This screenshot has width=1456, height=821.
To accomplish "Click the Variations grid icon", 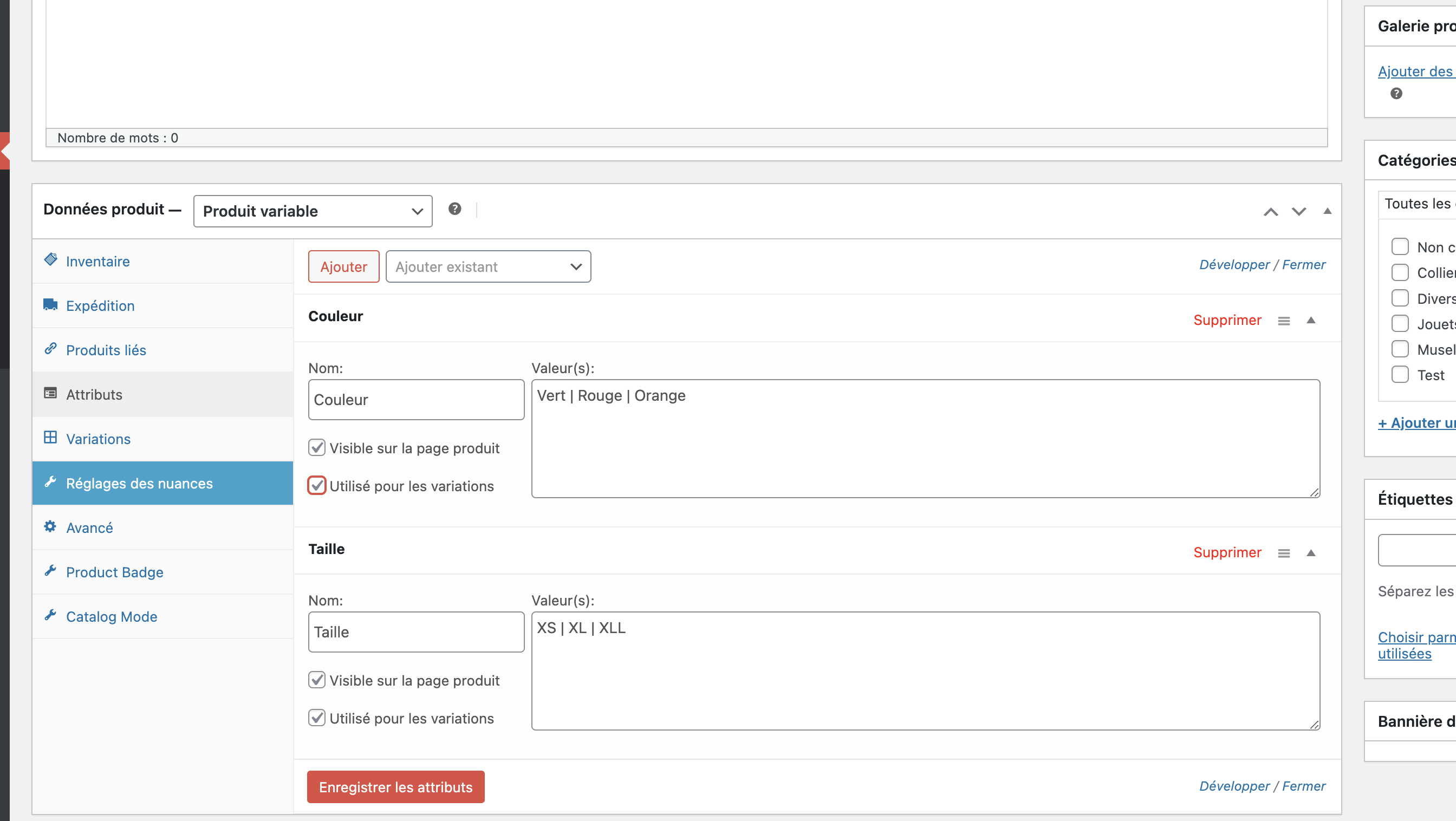I will pyautogui.click(x=50, y=438).
